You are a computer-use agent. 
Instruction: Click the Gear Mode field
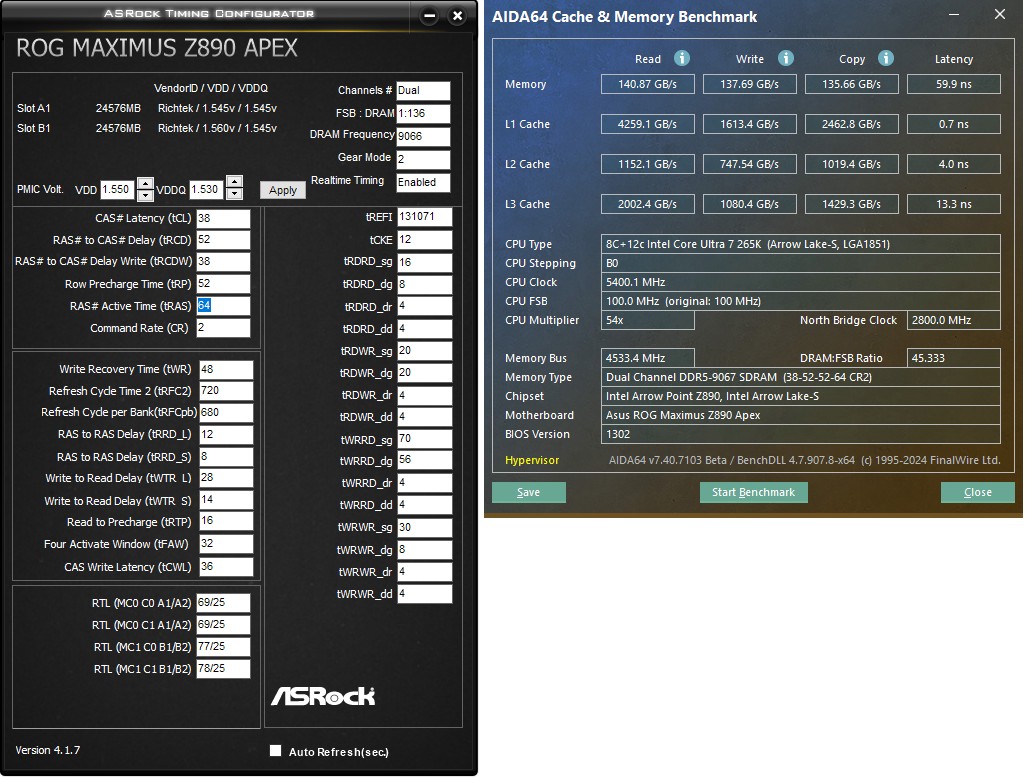click(424, 159)
